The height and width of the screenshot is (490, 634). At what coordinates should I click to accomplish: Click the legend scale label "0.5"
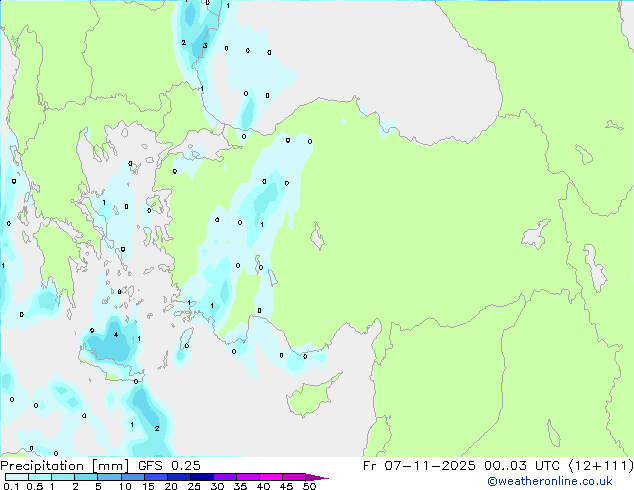tap(35, 486)
